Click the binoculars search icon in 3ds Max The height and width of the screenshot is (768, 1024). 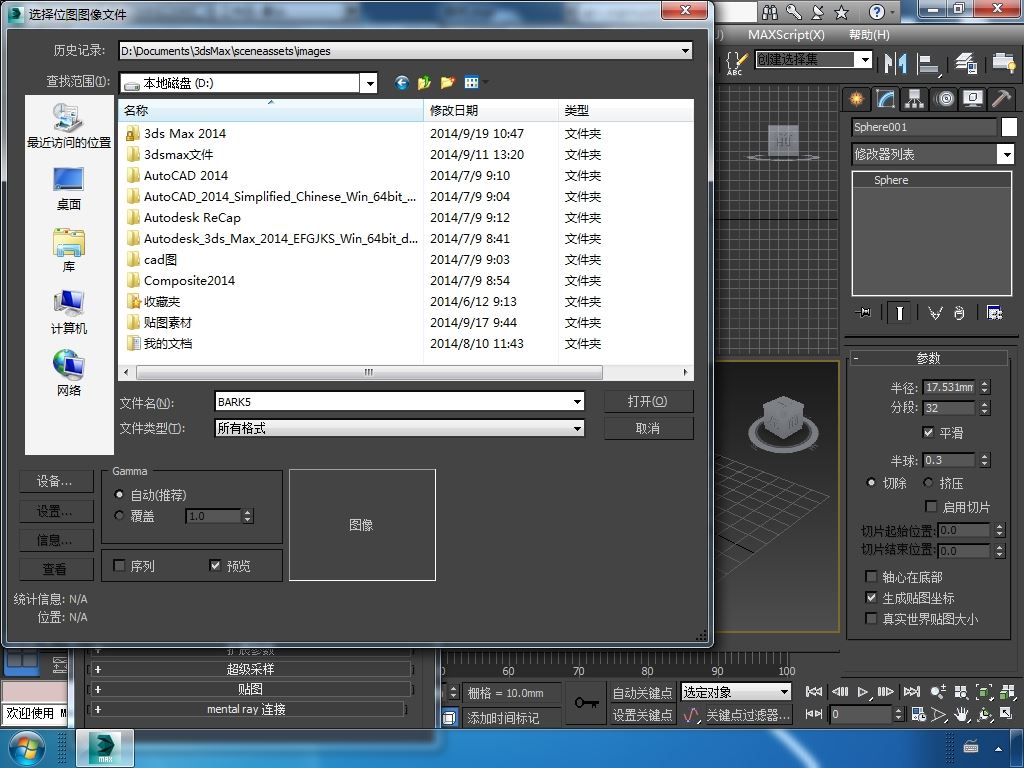click(x=770, y=12)
